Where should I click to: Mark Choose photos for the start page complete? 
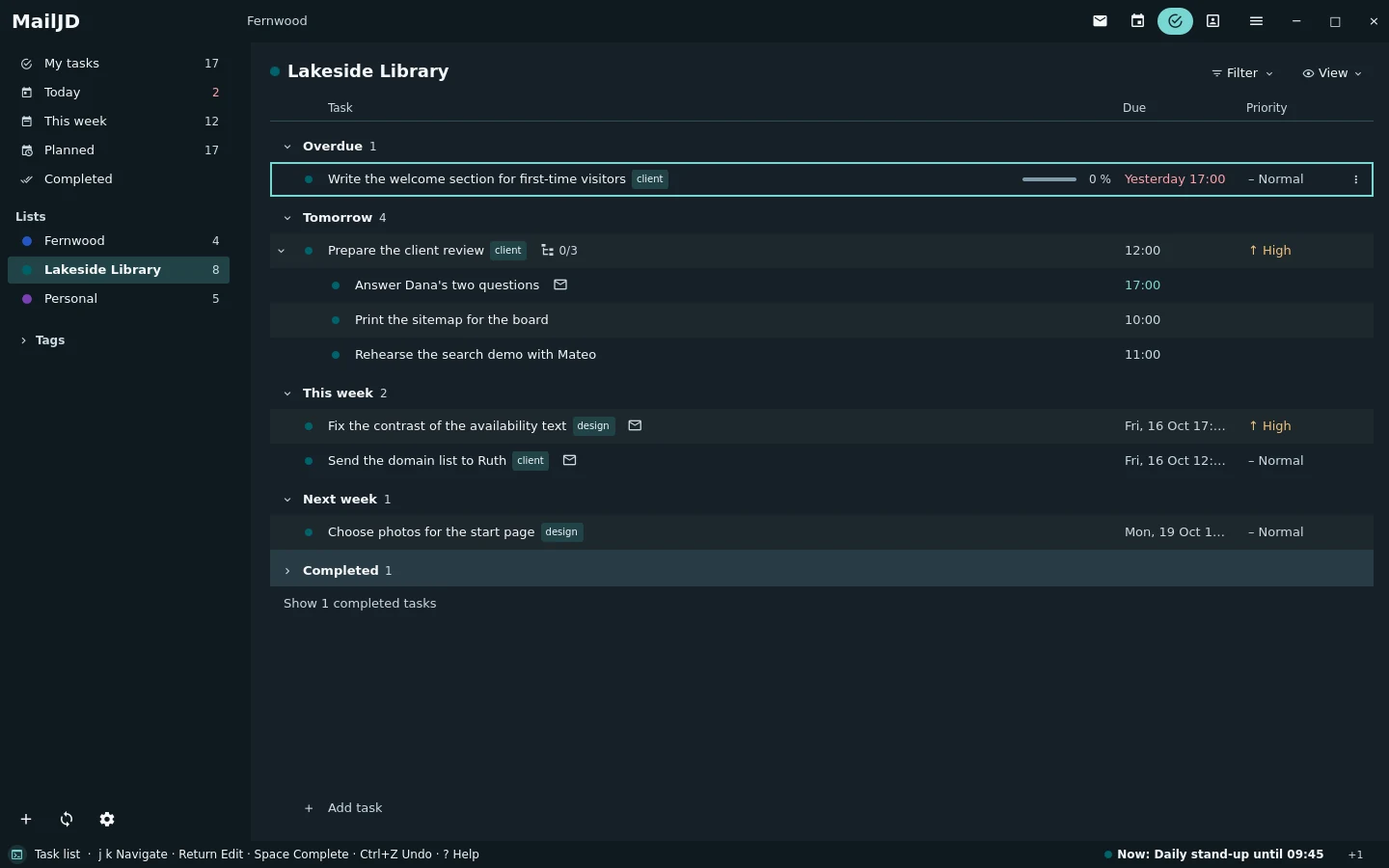309,532
